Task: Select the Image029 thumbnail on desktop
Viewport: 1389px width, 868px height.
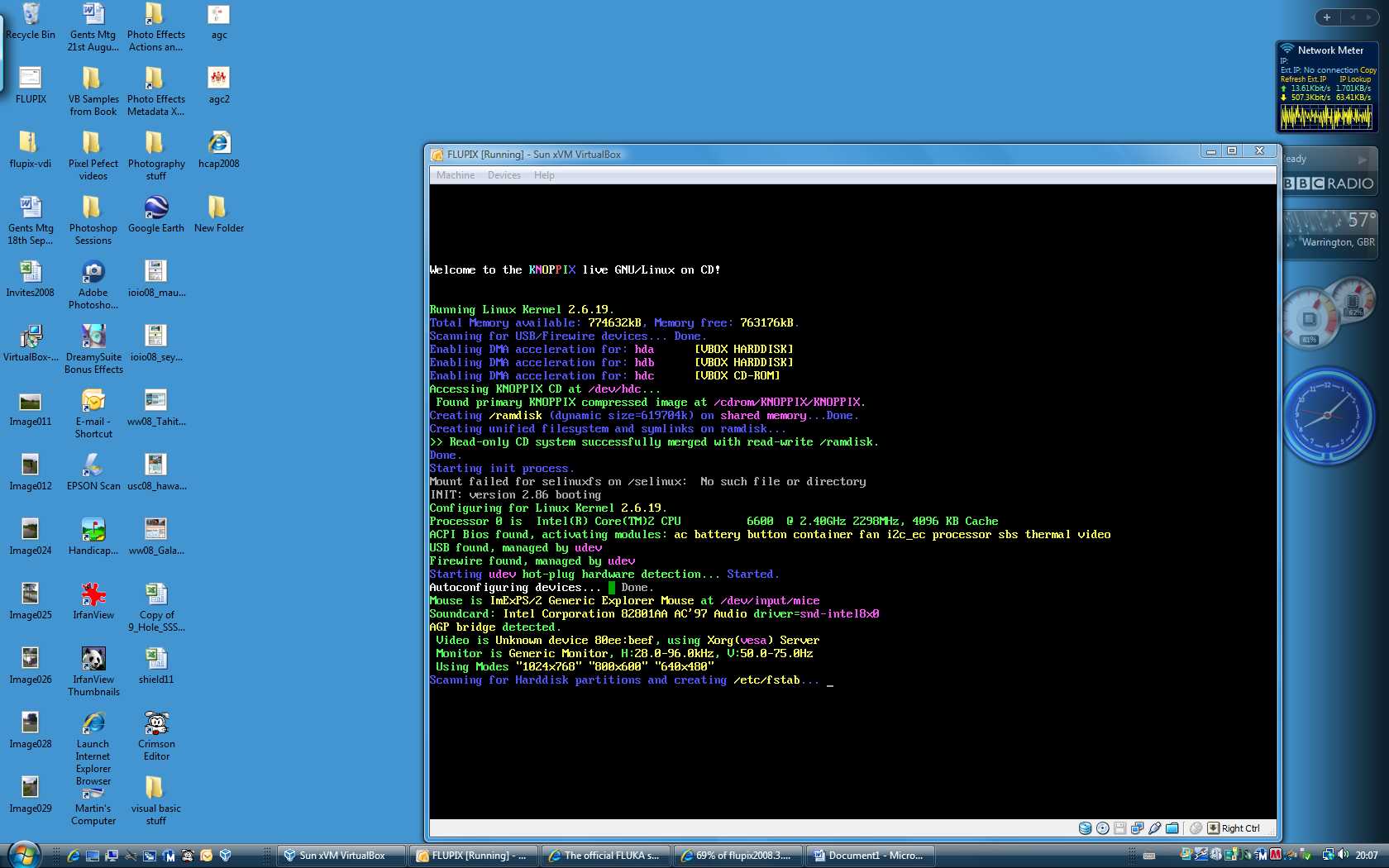Action: (31, 795)
